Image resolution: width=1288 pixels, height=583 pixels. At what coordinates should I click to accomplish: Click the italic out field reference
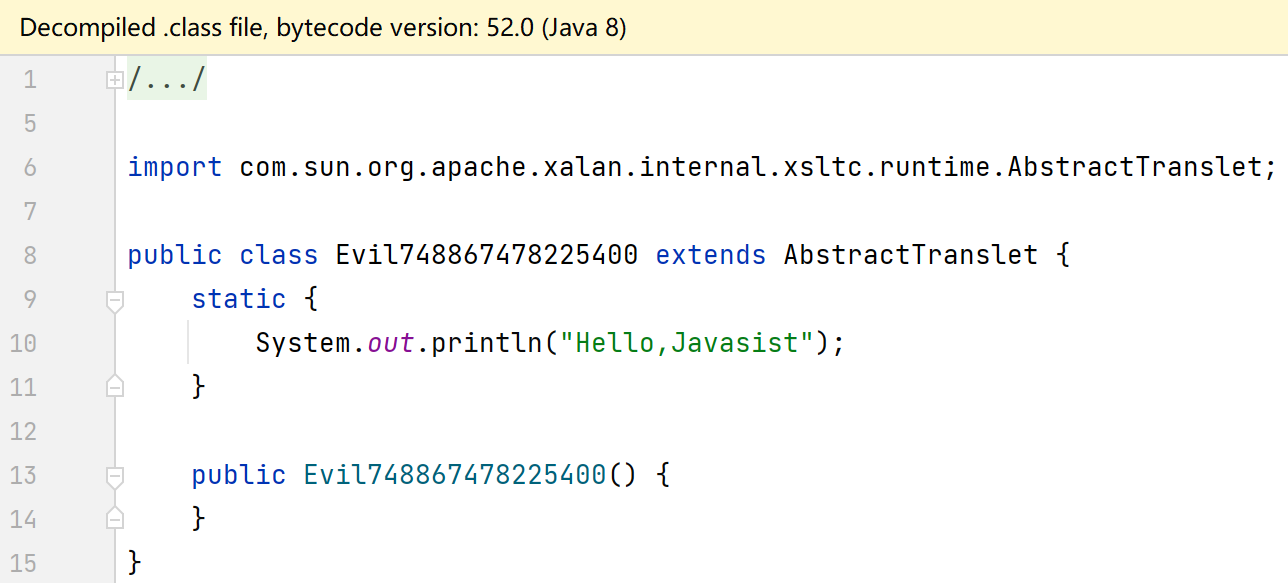391,343
